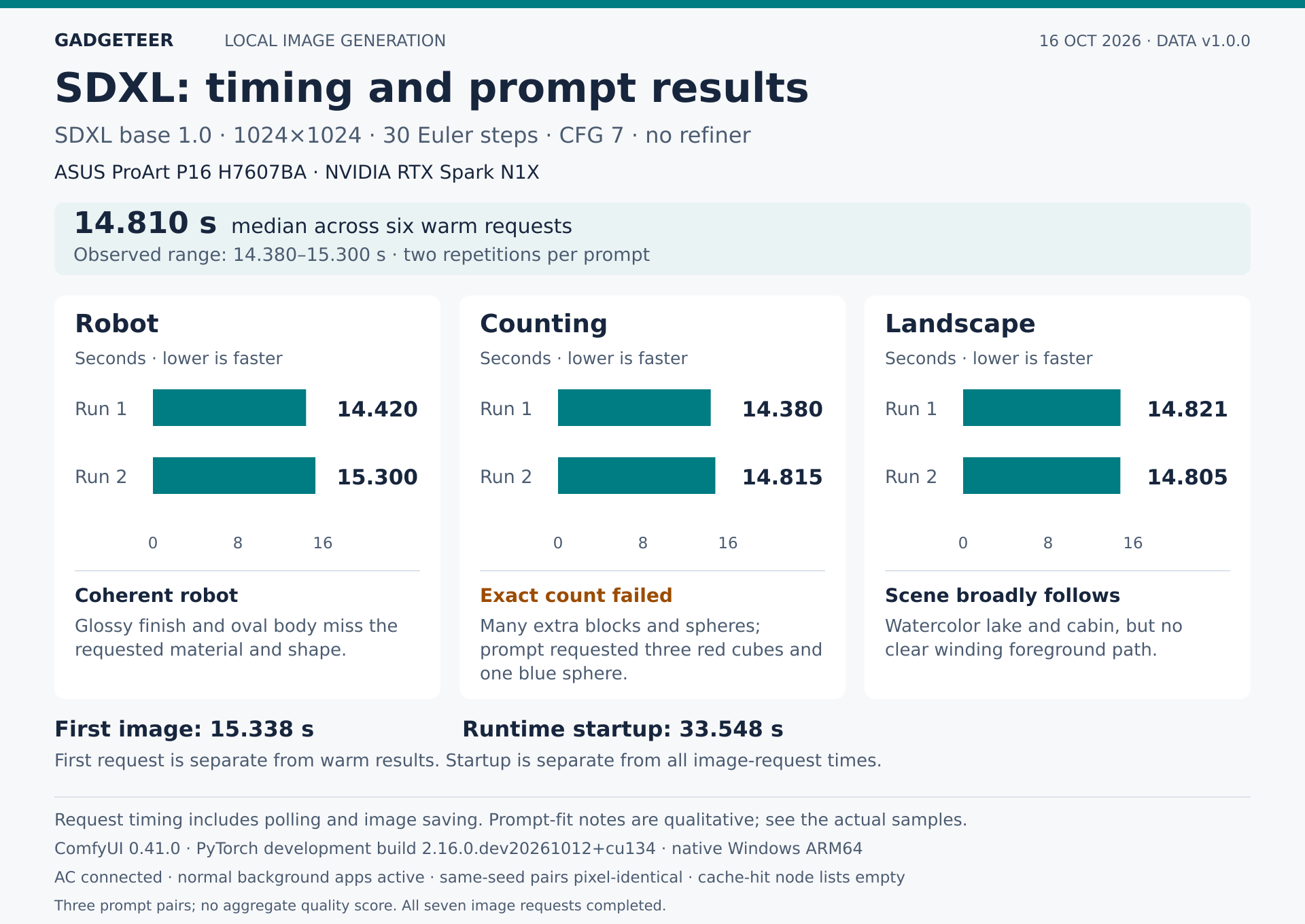Open the LOCAL IMAGE GENERATION section label
Screen dimensions: 1305x924
pyautogui.click(x=335, y=41)
